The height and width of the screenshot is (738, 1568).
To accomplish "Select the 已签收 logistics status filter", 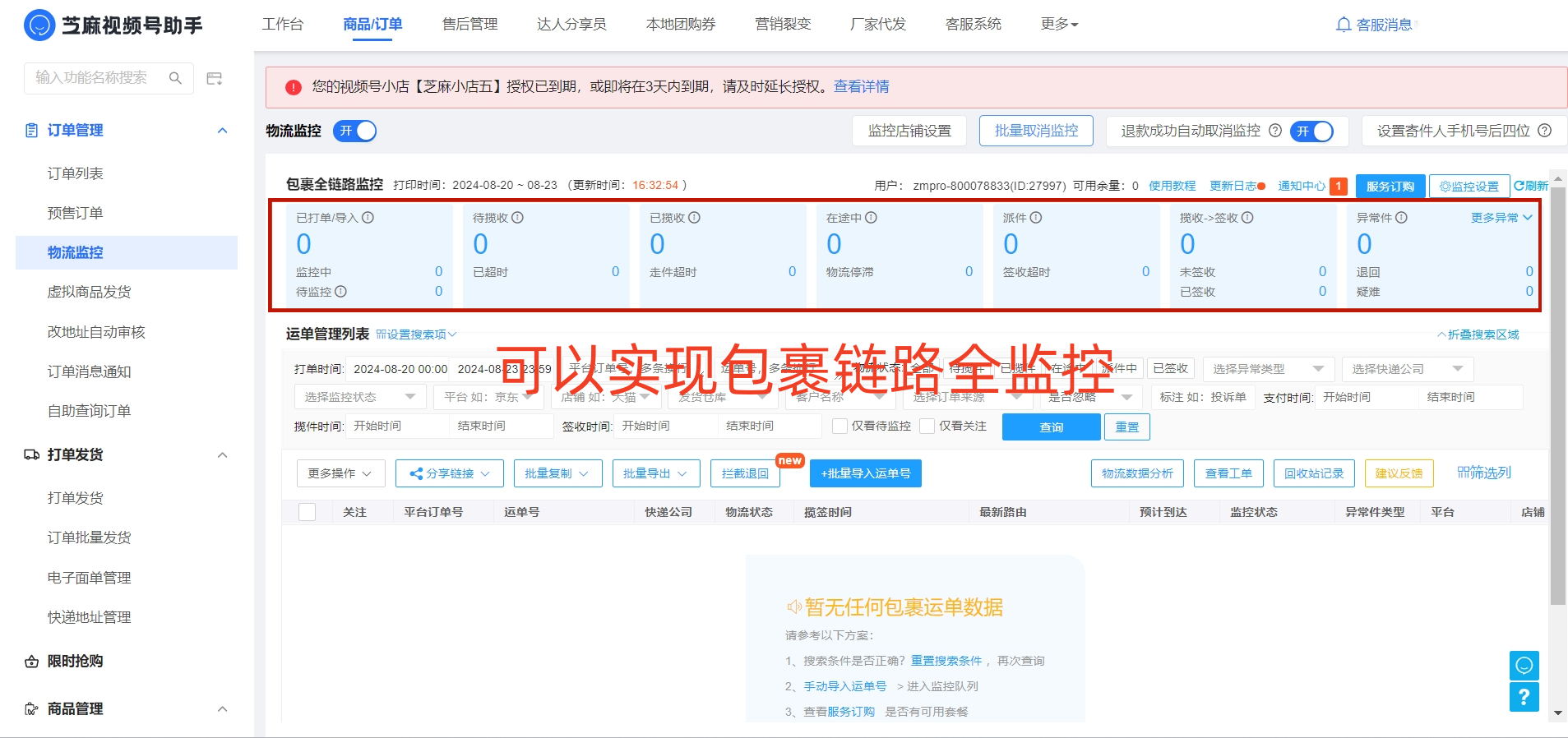I will pyautogui.click(x=1170, y=368).
